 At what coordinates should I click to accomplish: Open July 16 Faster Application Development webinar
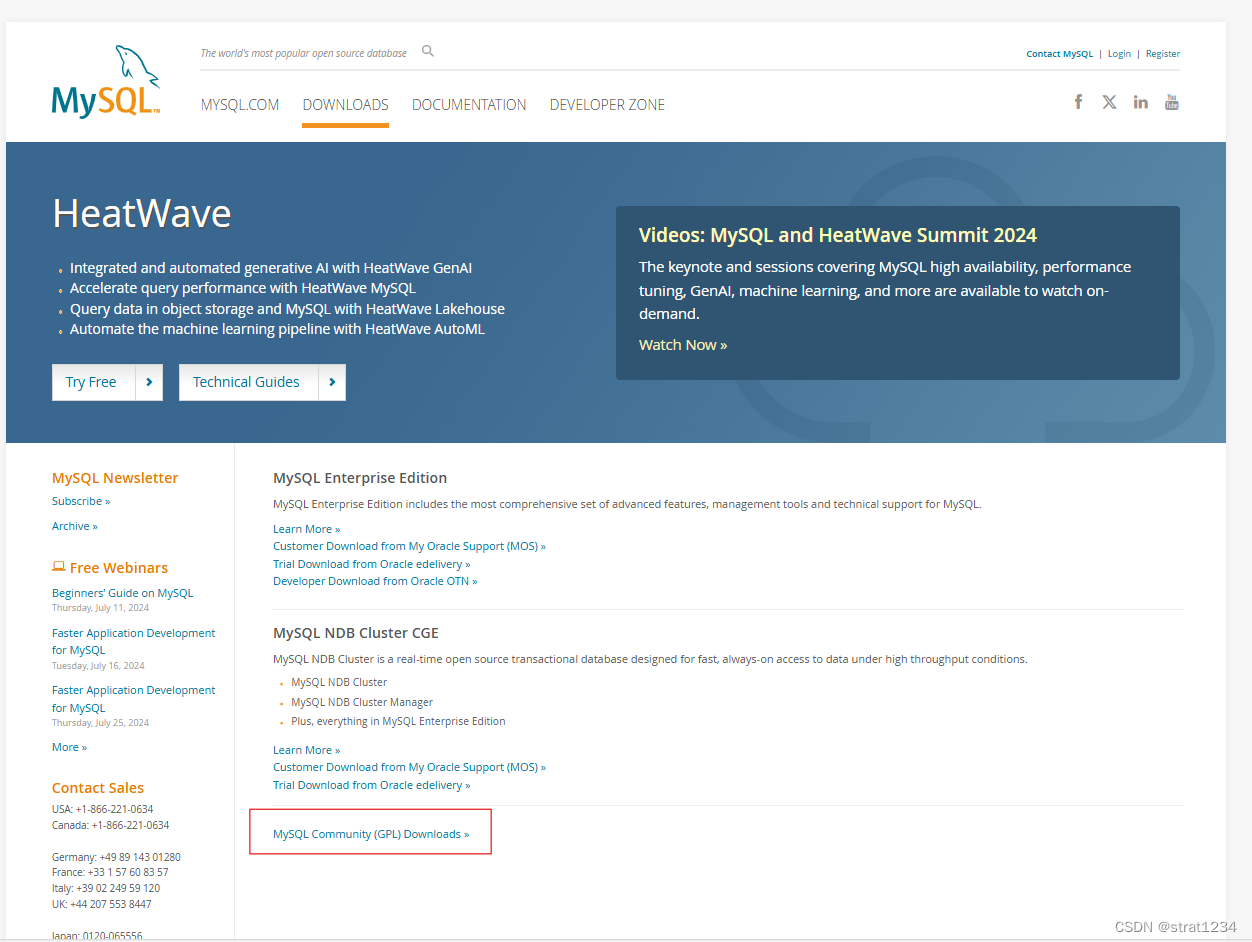[x=134, y=641]
